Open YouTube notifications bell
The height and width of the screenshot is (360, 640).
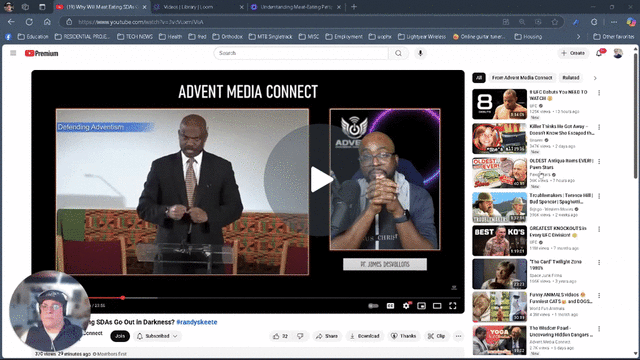click(x=599, y=53)
